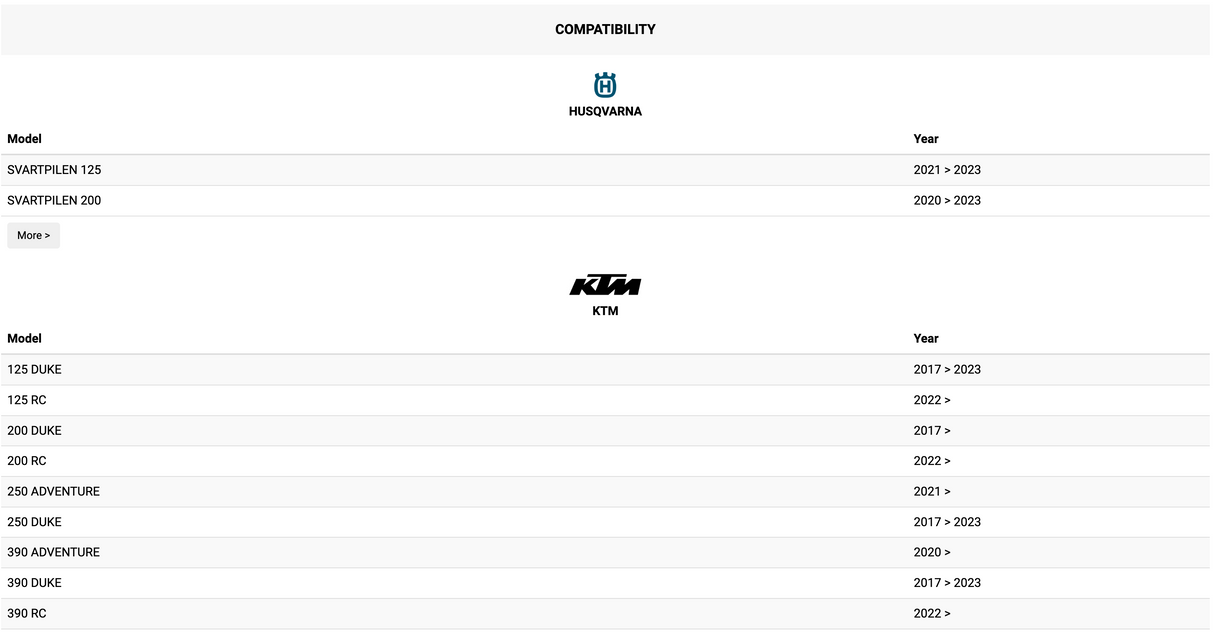Select the 250 Adventure row
The image size is (1214, 634).
[53, 491]
